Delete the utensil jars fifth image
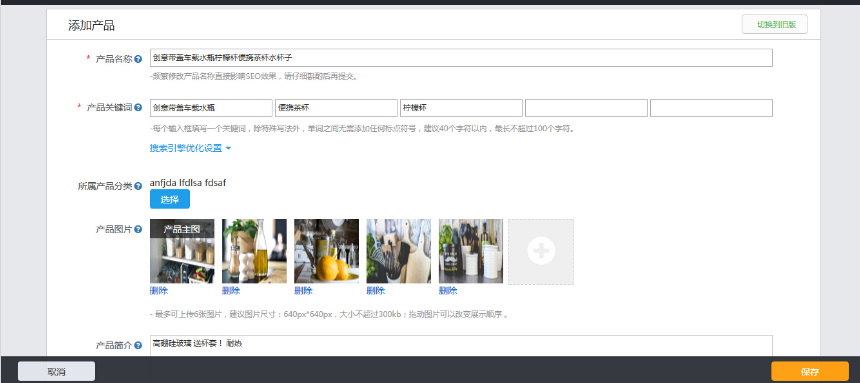The height and width of the screenshot is (383, 860). pos(448,291)
